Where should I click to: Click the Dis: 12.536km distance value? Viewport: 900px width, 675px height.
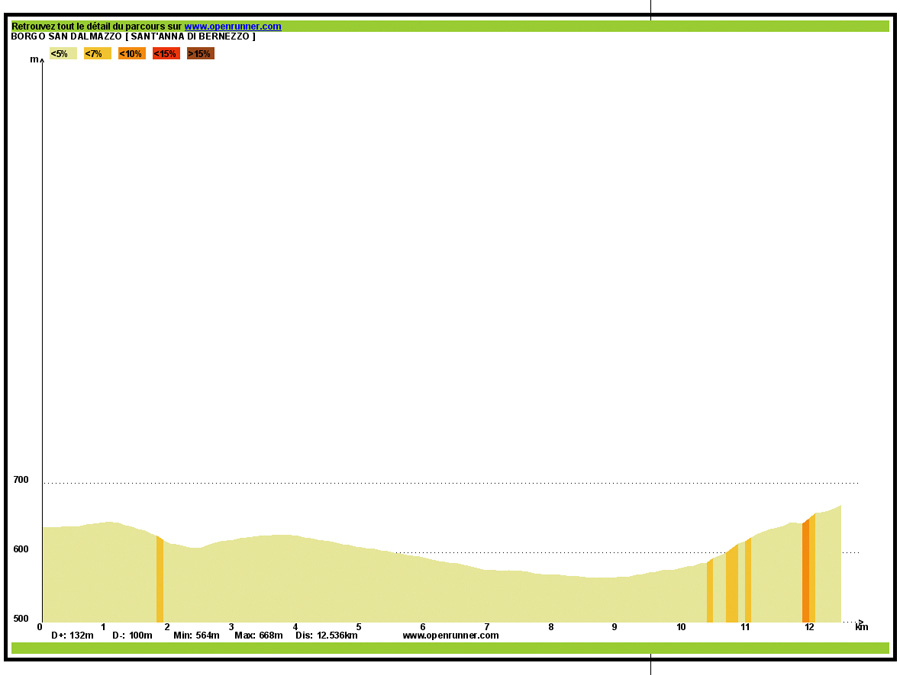coord(327,635)
